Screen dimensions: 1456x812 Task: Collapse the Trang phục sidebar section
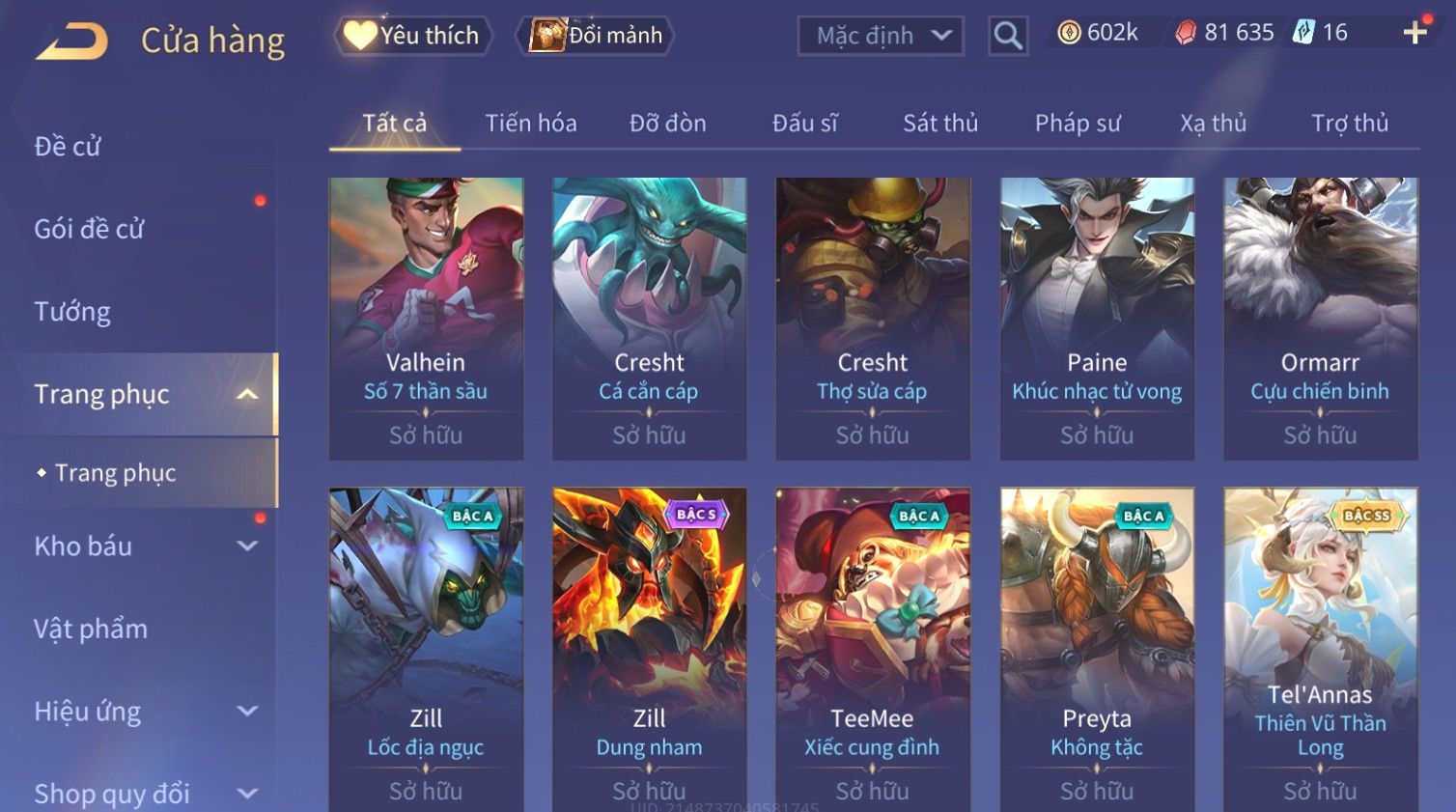(247, 394)
